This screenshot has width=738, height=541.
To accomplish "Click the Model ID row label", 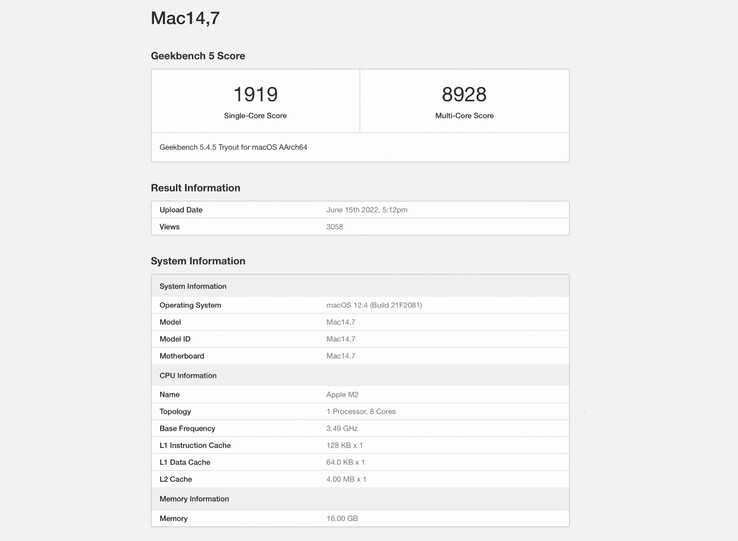I will 175,339.
